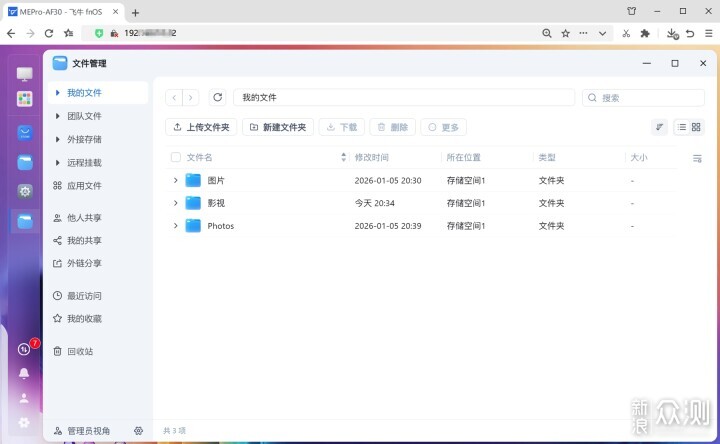Expand 我的文件 in sidebar
The image size is (720, 444).
[57, 93]
